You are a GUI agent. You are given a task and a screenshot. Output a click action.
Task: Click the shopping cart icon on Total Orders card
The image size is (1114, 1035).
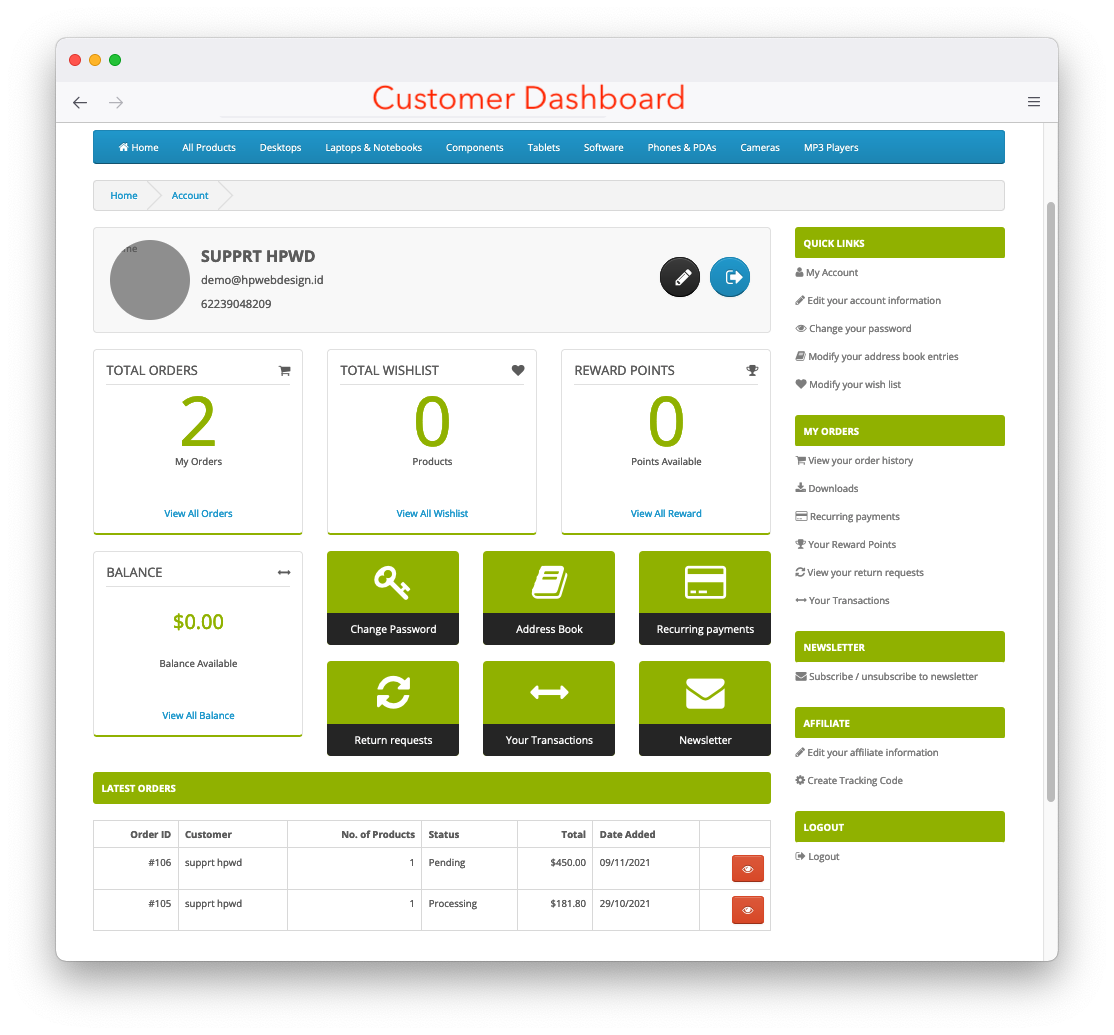coord(285,370)
